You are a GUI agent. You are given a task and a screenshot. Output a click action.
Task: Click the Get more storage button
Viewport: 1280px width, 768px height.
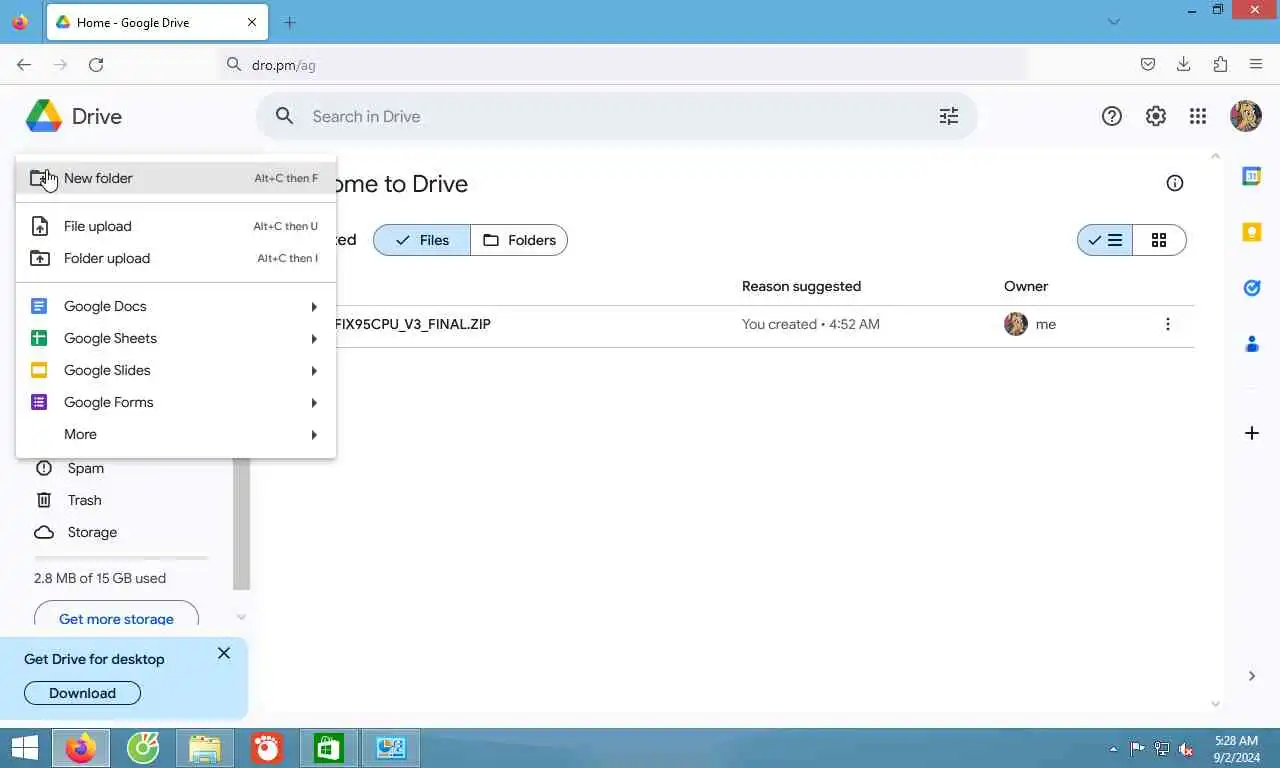(x=116, y=616)
